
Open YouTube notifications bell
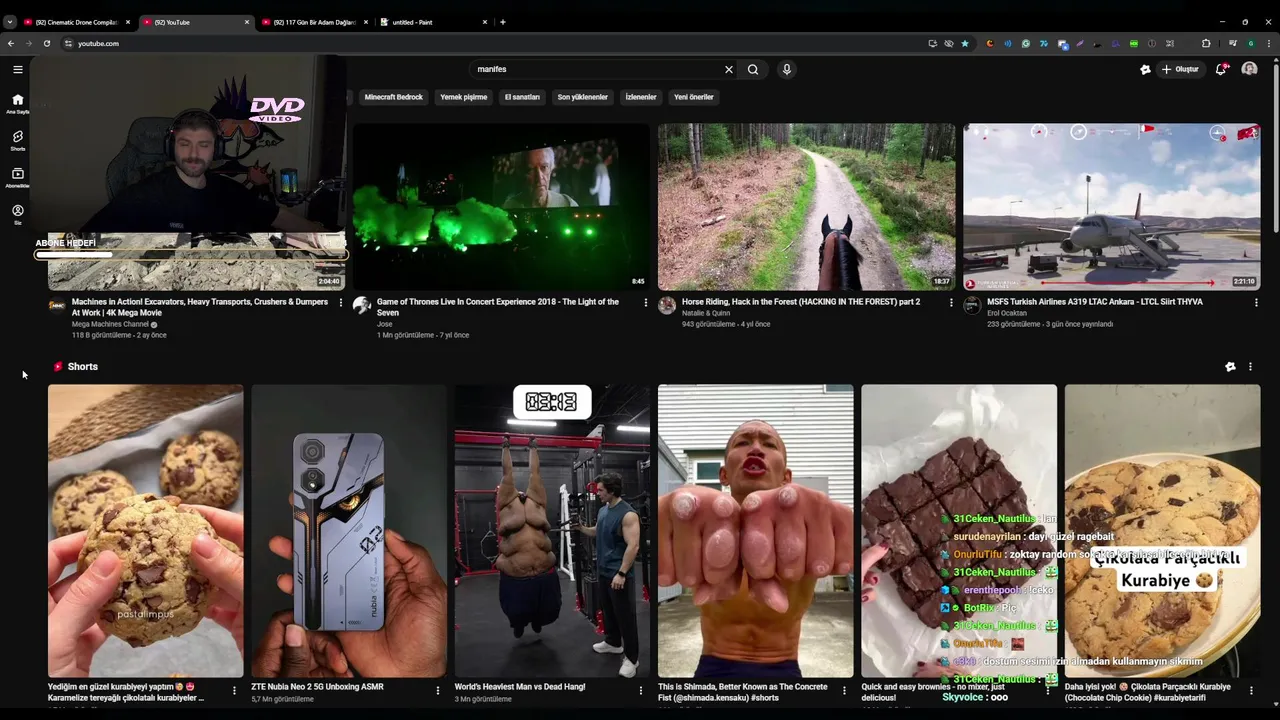1221,69
